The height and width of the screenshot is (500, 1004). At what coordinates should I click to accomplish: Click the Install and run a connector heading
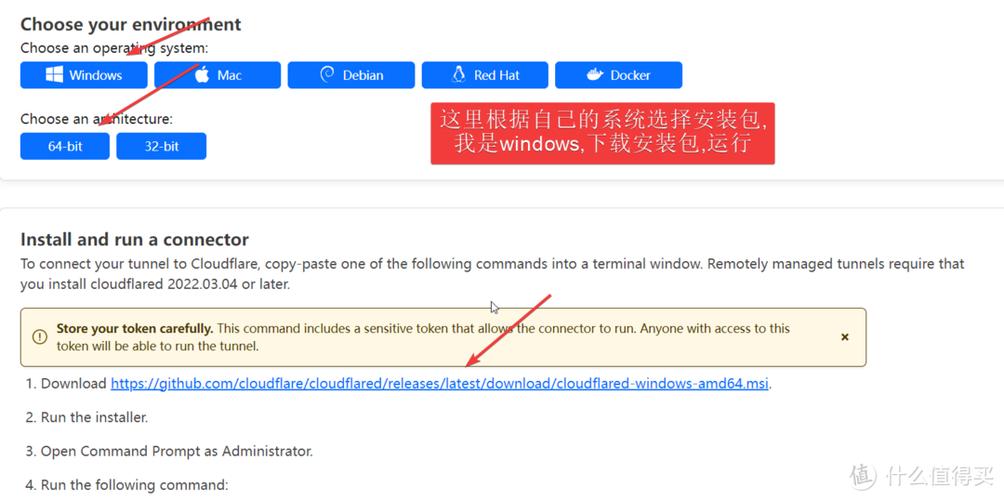coord(134,239)
